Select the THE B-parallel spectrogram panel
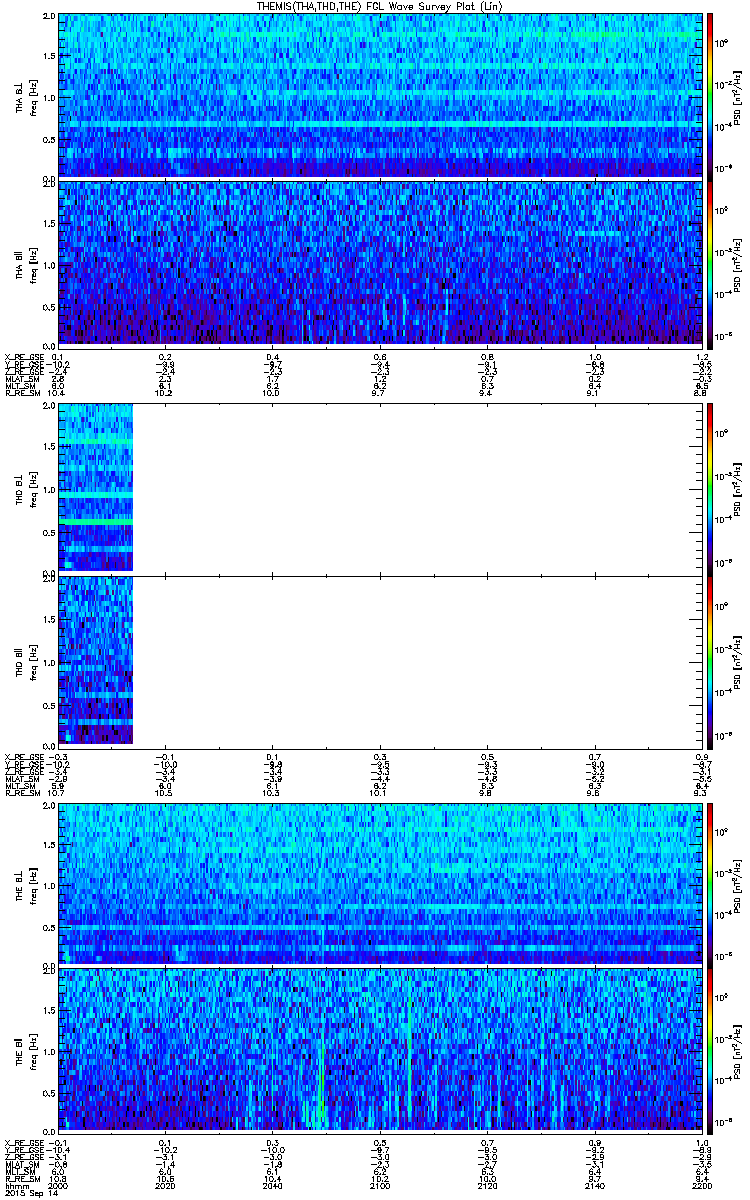 coord(381,1049)
